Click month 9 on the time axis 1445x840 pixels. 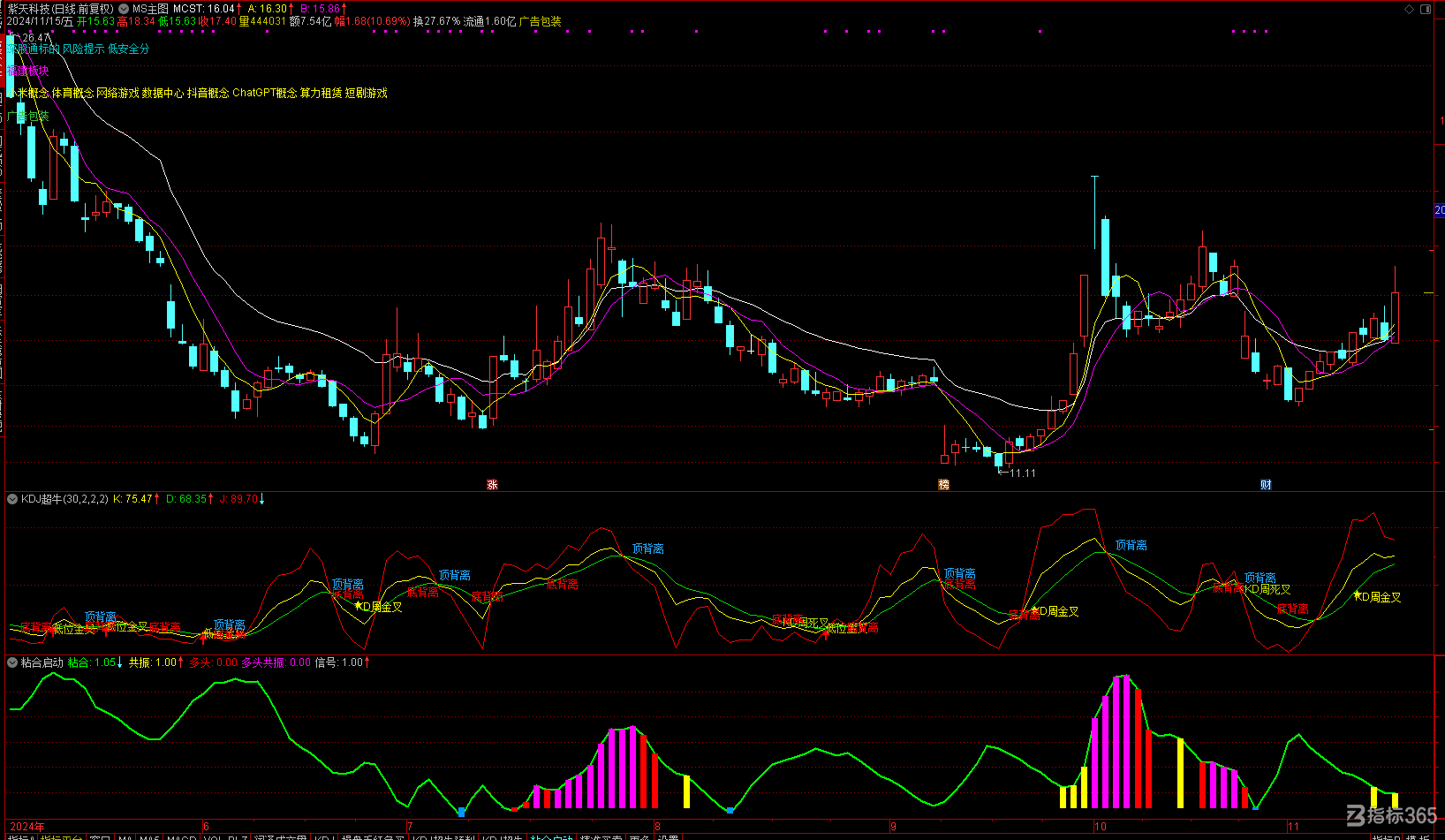click(x=894, y=827)
